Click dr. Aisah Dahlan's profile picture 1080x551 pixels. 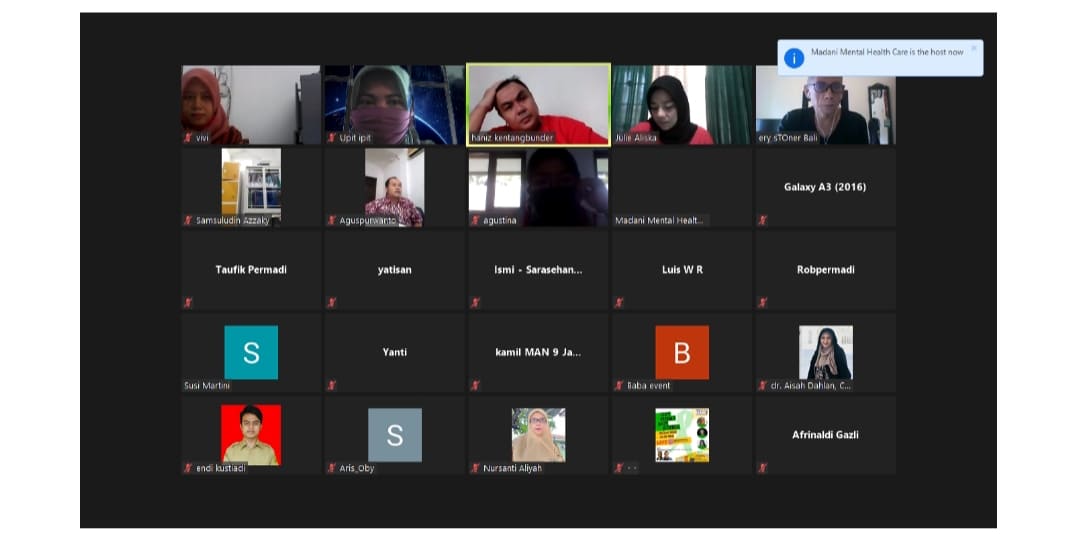point(825,352)
